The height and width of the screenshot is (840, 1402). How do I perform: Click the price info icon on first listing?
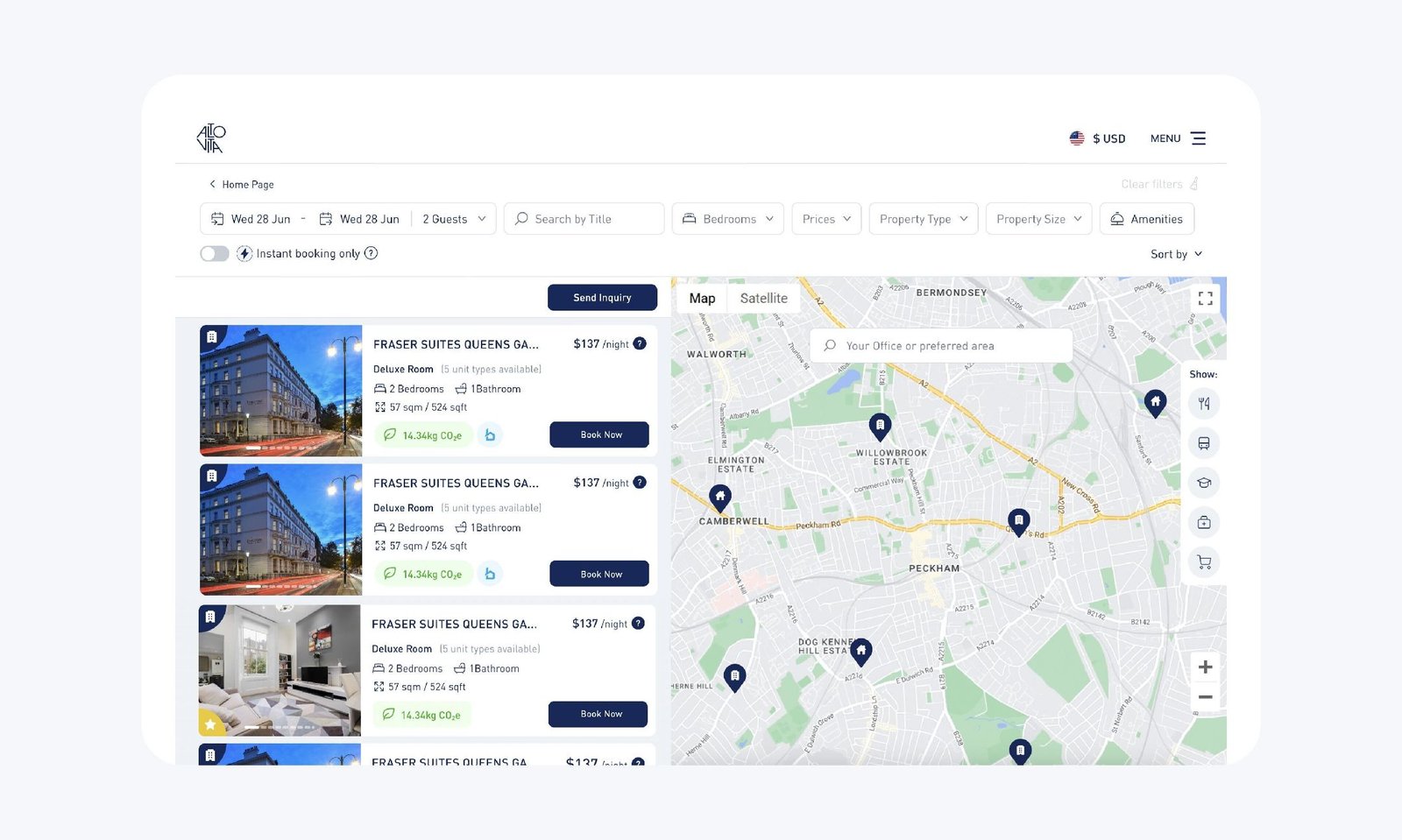pos(640,343)
